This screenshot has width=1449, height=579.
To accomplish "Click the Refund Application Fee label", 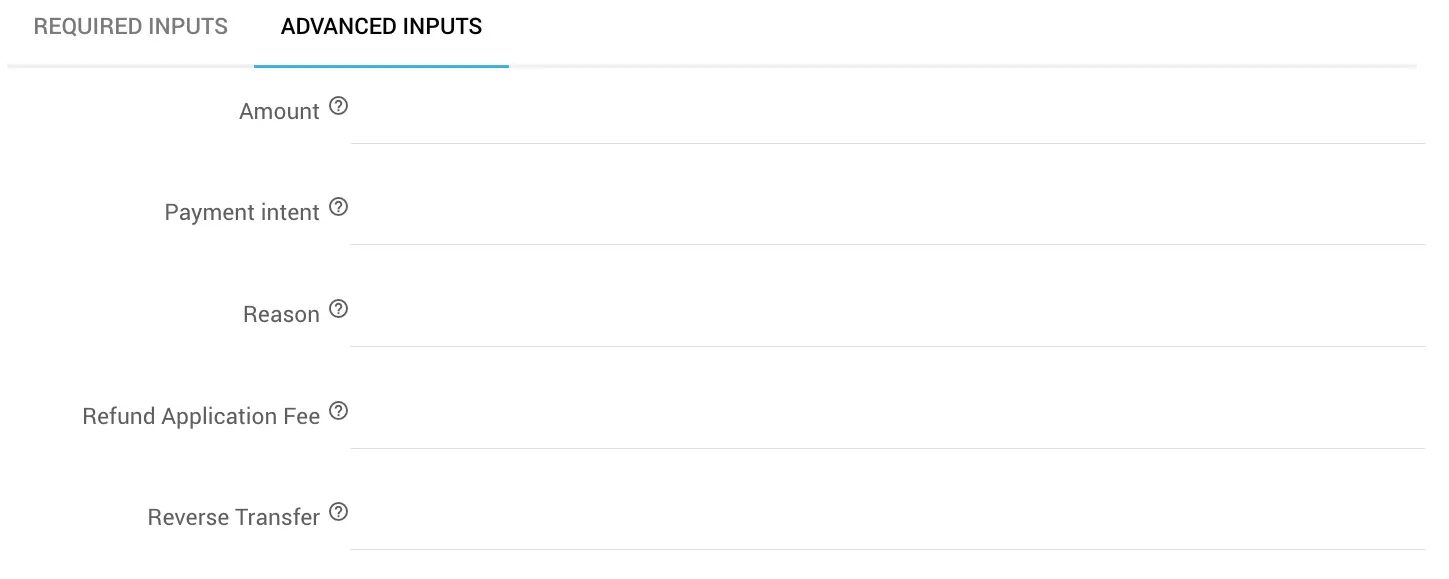I will coord(201,417).
